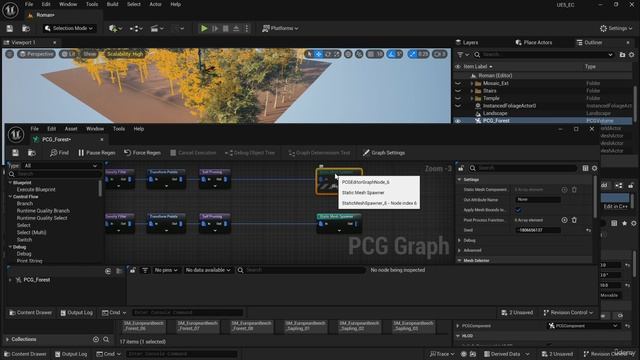640x360 pixels.
Task: Open camera speed setting in viewport
Action: 440,54
